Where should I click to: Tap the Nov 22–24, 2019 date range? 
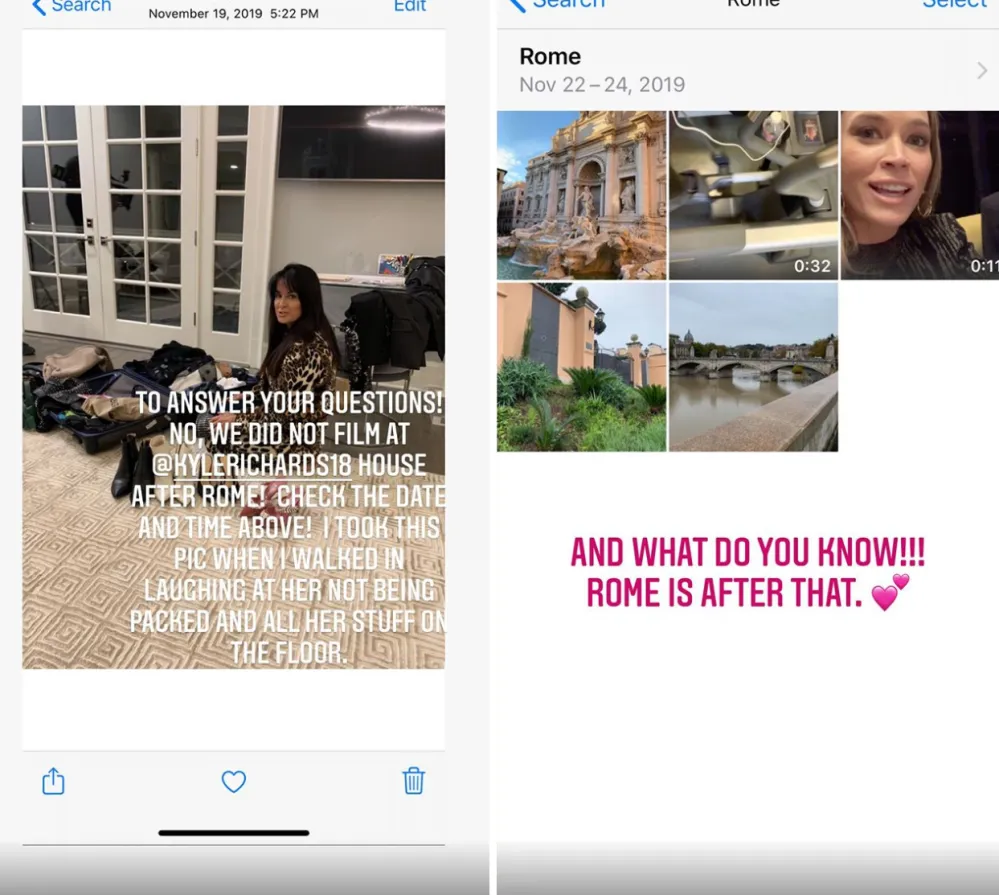pyautogui.click(x=602, y=84)
